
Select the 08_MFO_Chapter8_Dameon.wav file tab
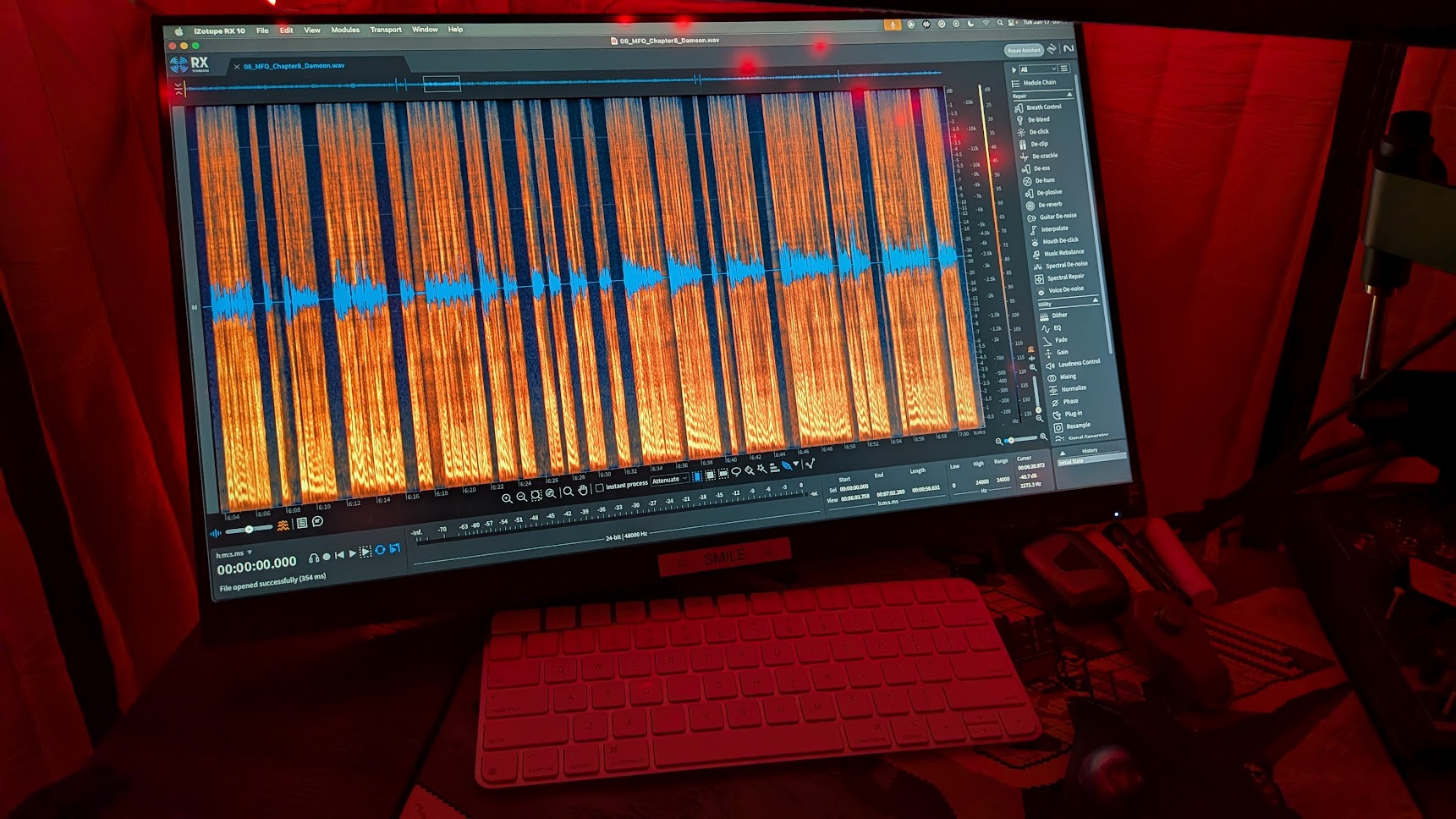pos(294,65)
